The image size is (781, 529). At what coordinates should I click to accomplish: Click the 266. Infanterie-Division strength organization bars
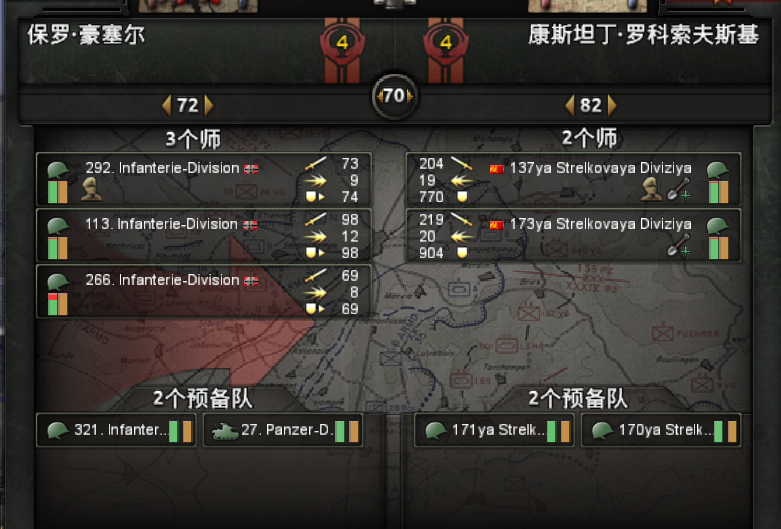(x=58, y=304)
